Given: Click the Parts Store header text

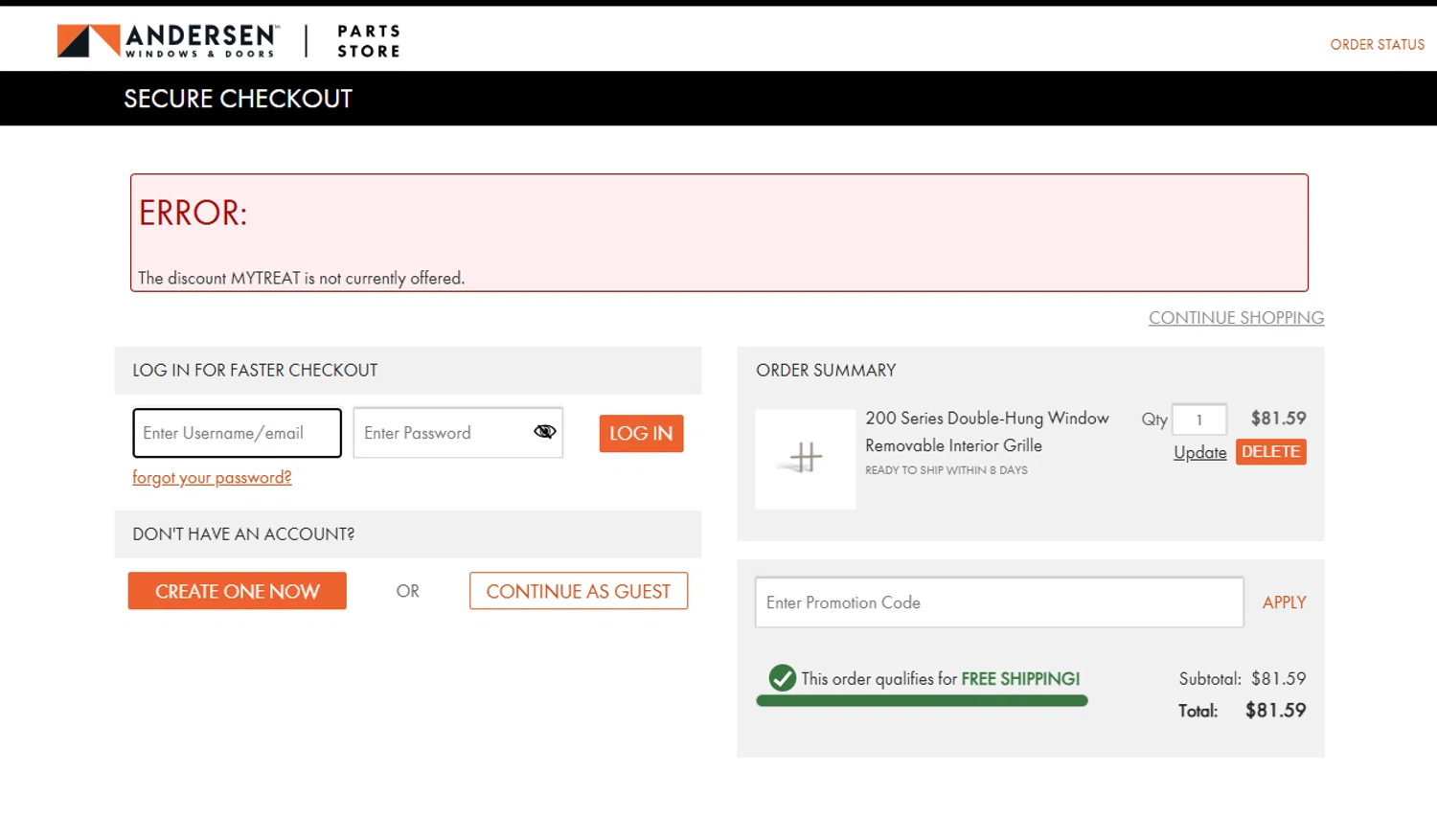Looking at the screenshot, I should point(369,41).
